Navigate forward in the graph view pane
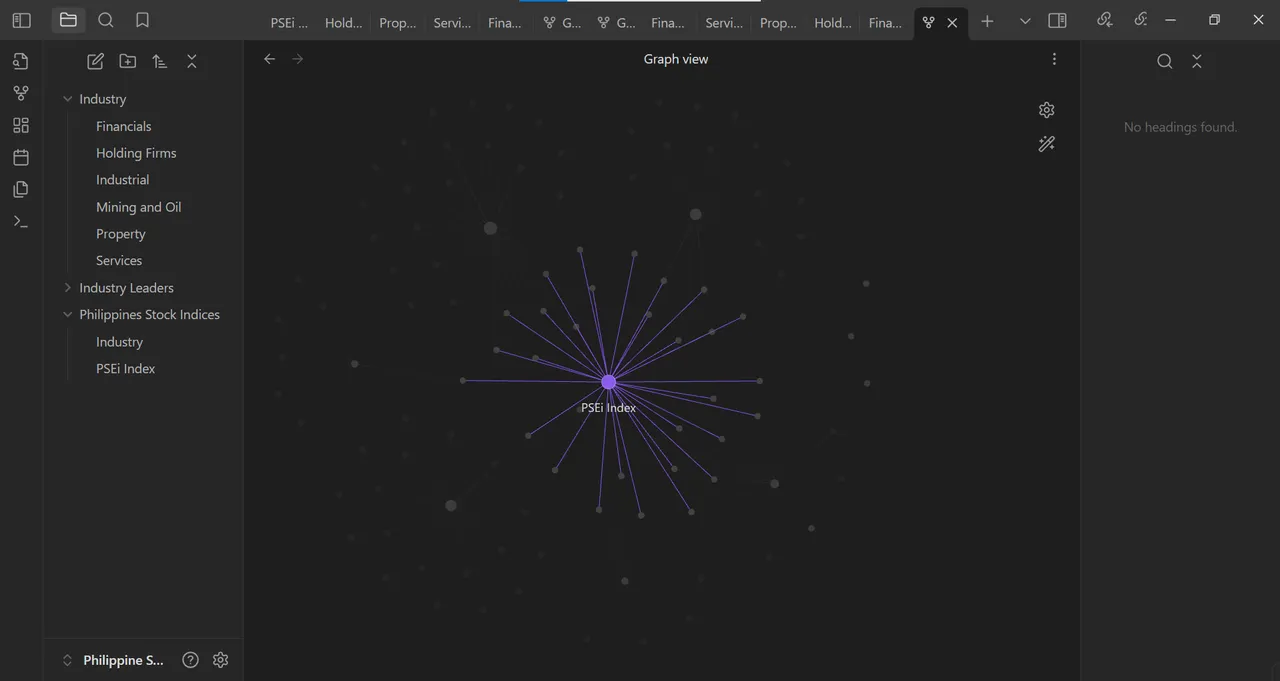 (297, 59)
